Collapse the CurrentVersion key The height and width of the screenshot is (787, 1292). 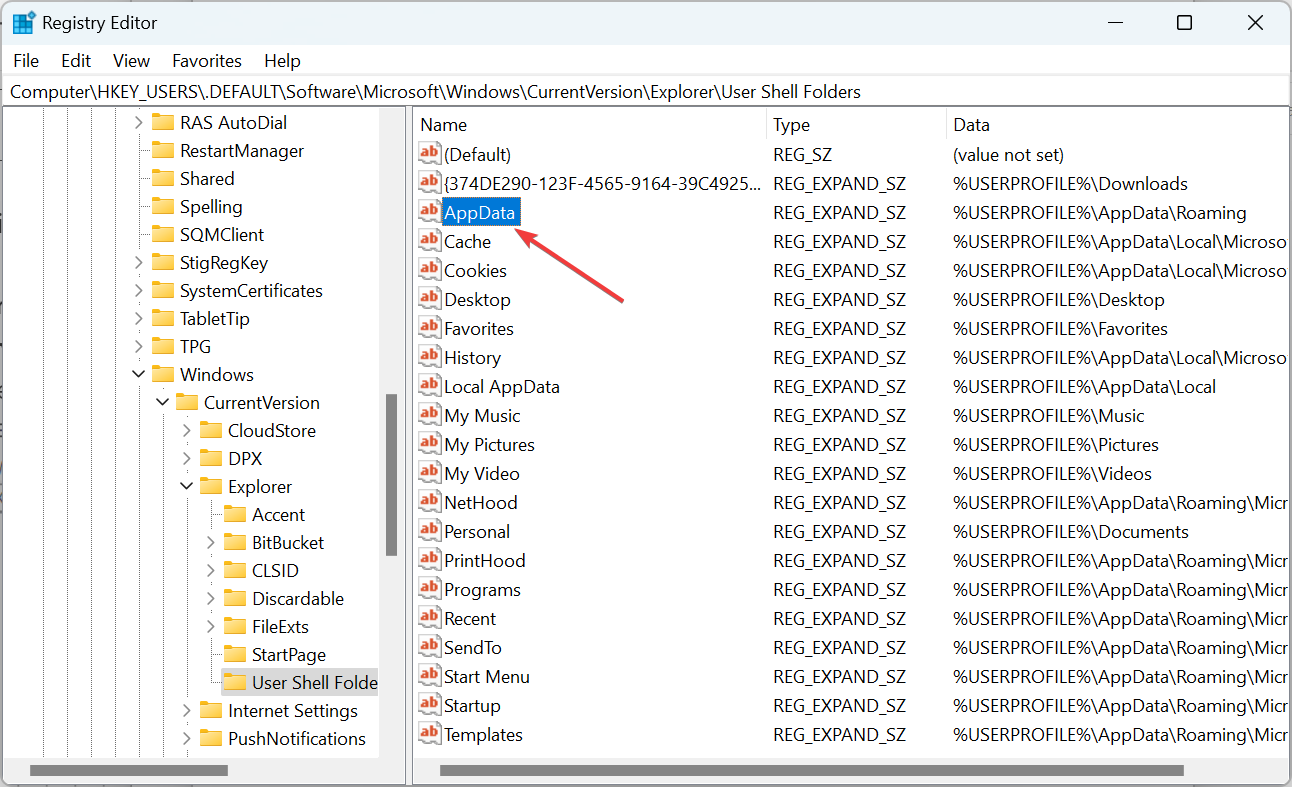(162, 403)
